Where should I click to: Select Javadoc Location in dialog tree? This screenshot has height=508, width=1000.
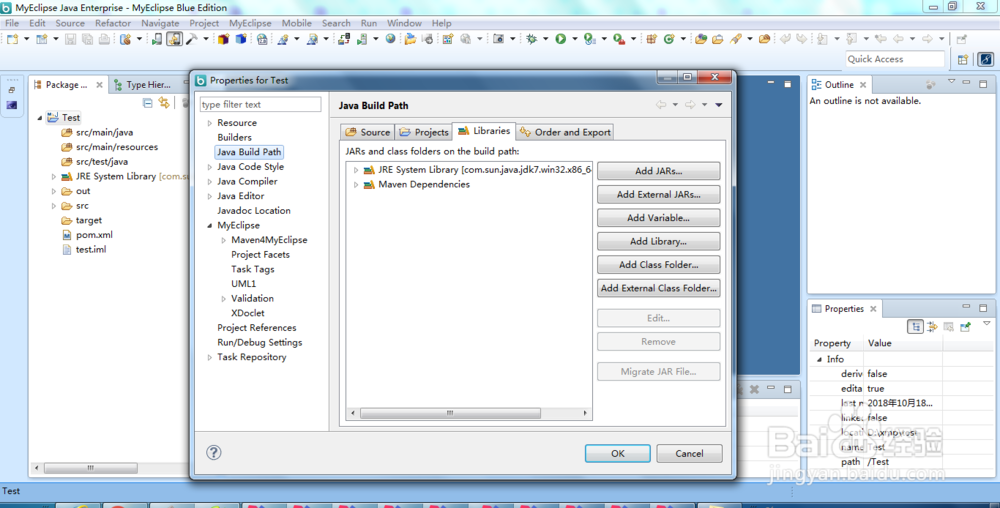tap(254, 211)
